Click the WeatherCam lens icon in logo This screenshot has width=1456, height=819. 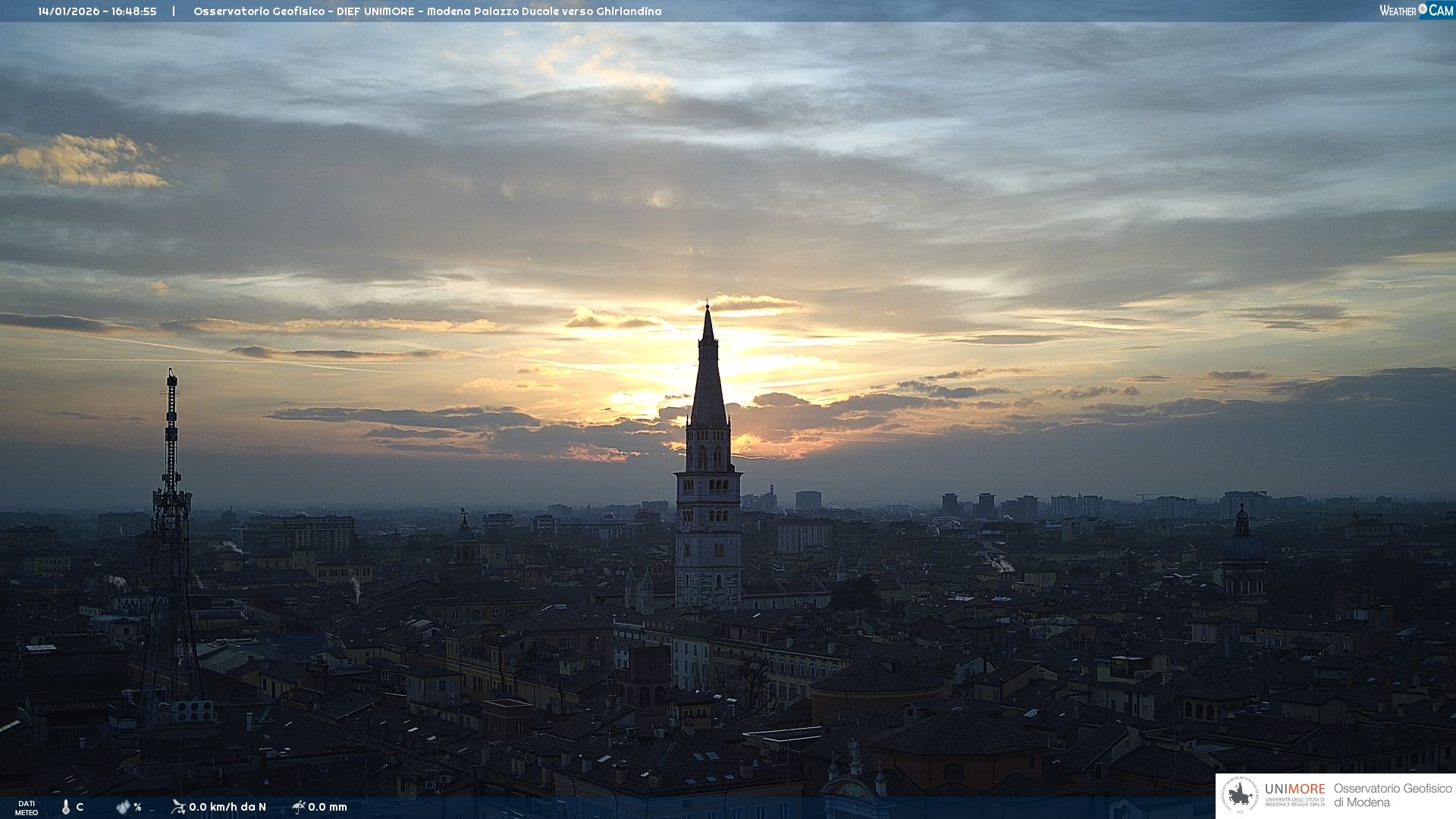(1423, 9)
